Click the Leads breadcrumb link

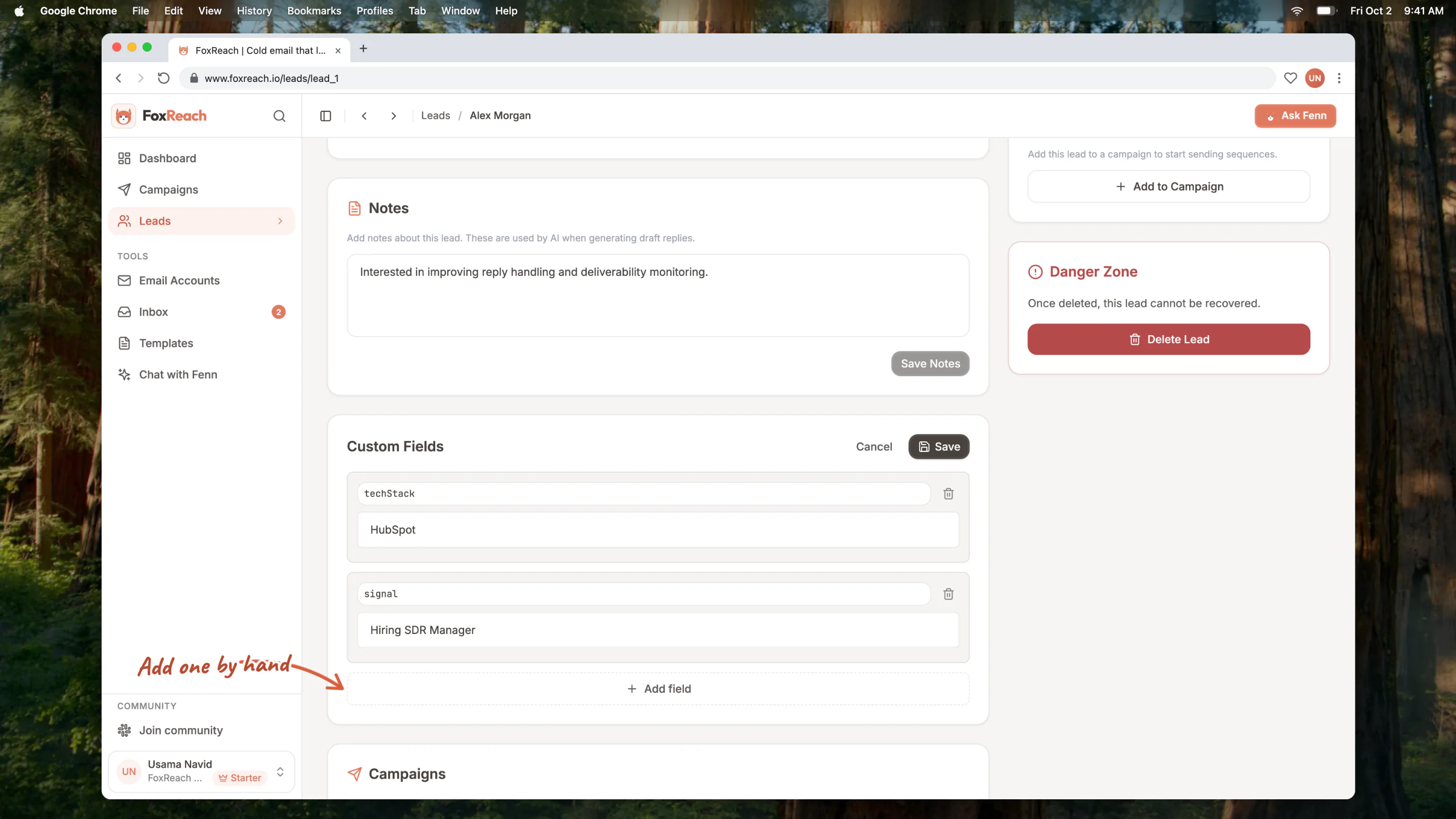click(435, 115)
